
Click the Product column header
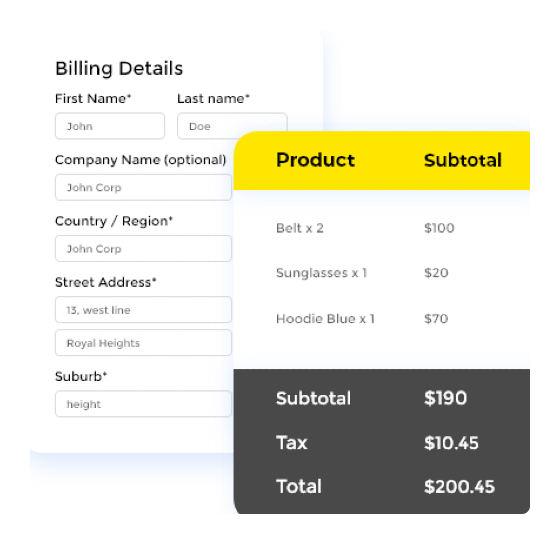315,160
